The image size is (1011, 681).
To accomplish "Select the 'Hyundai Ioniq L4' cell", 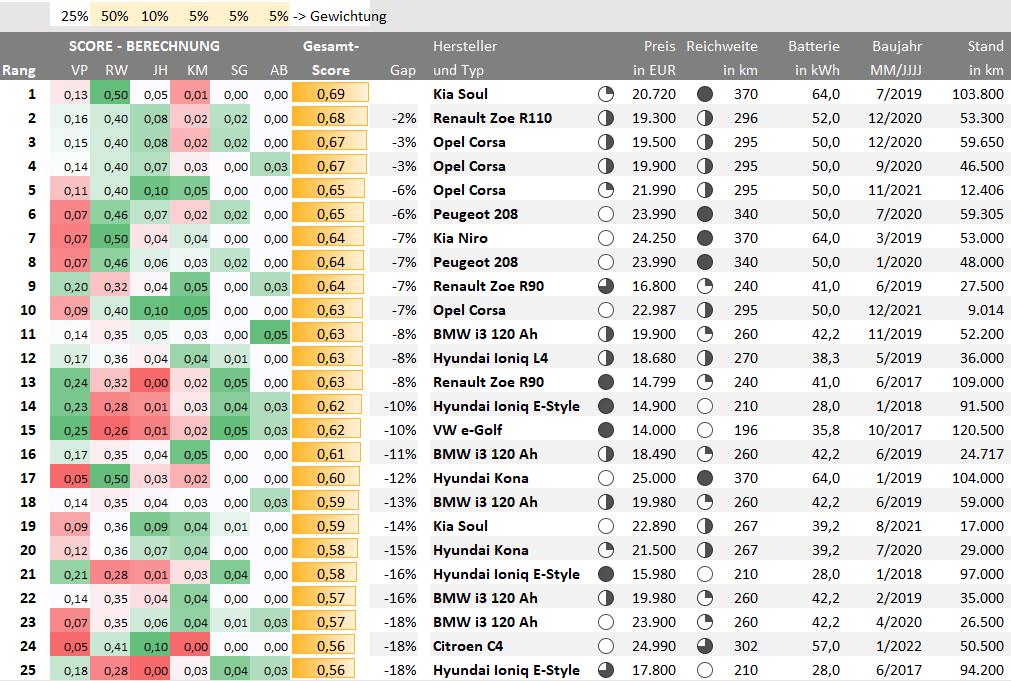I will [491, 358].
